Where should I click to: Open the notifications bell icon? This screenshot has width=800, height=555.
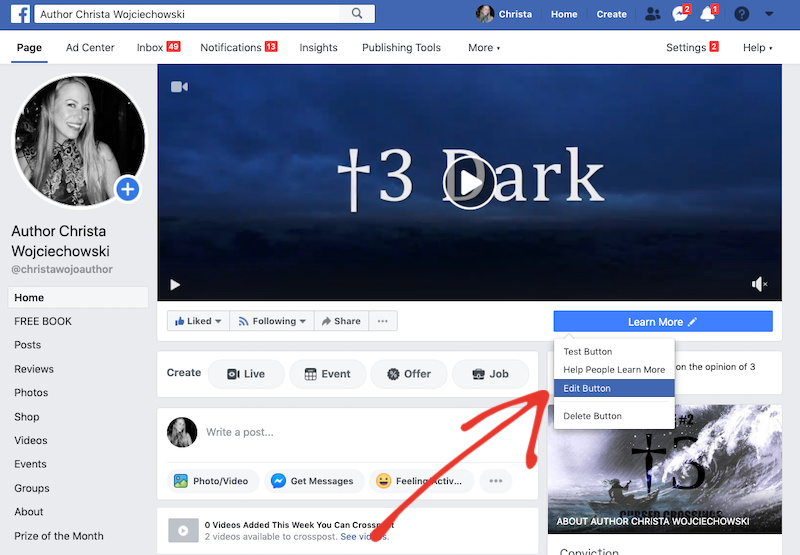coord(708,15)
